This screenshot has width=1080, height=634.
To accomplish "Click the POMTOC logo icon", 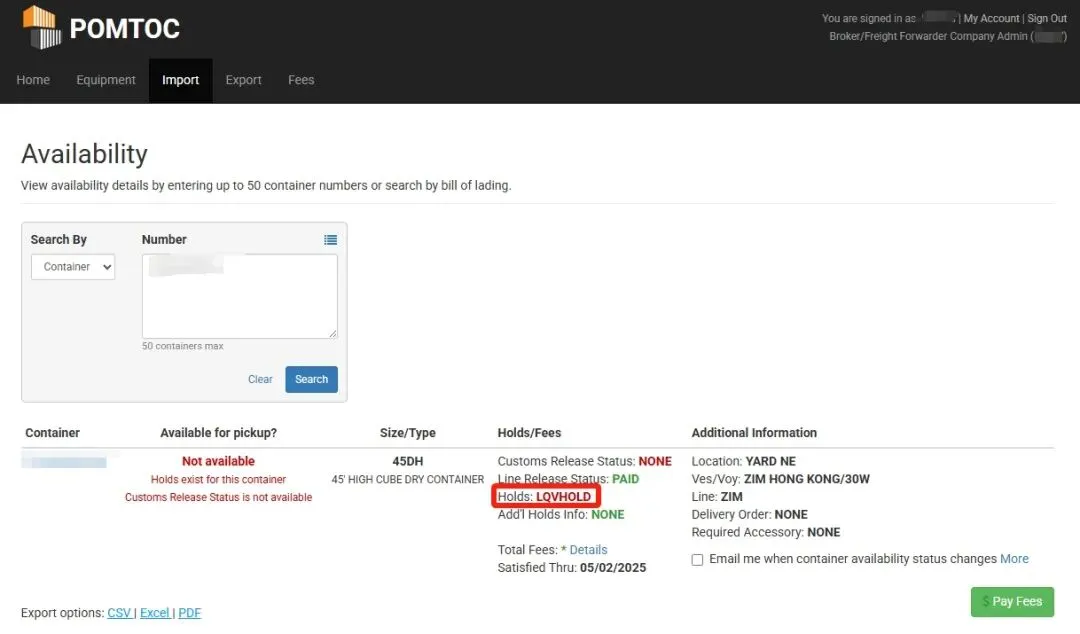I will 40,27.
